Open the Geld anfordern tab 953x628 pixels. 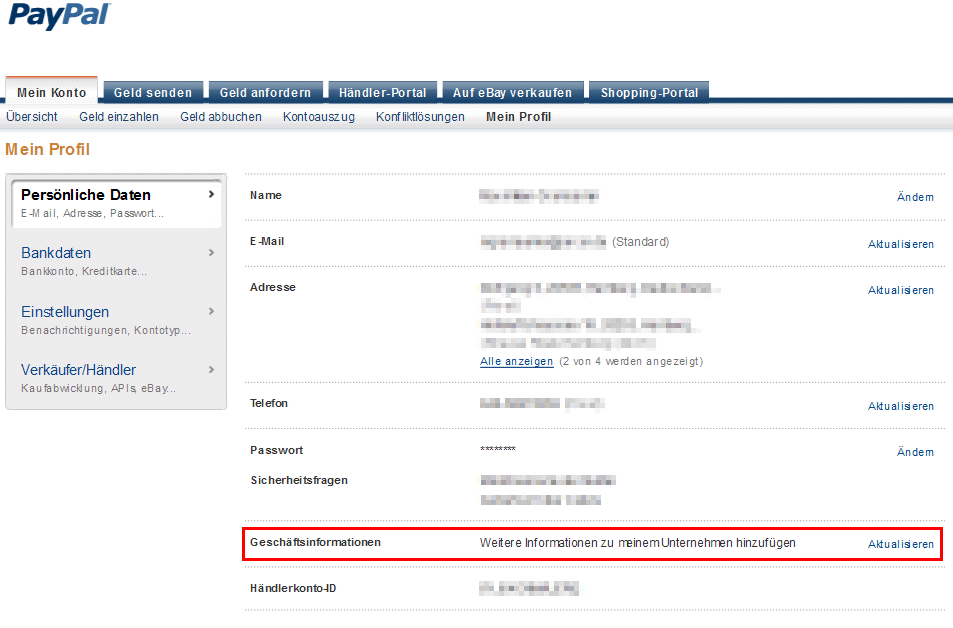click(266, 92)
